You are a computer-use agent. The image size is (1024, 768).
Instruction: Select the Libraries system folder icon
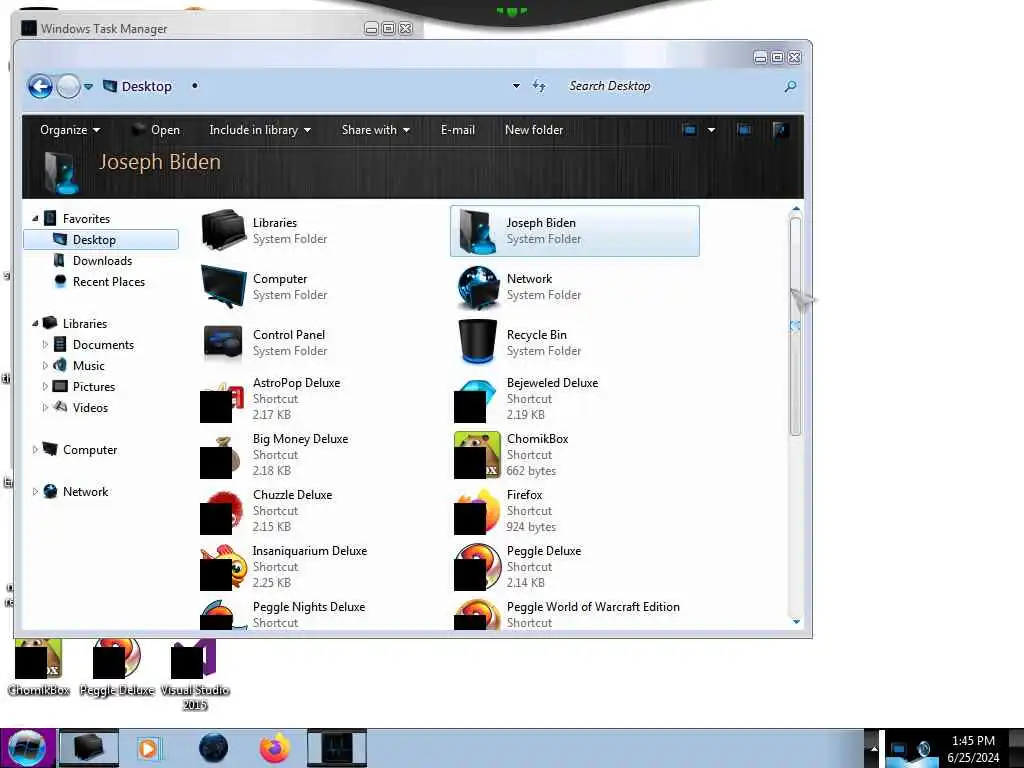[224, 230]
